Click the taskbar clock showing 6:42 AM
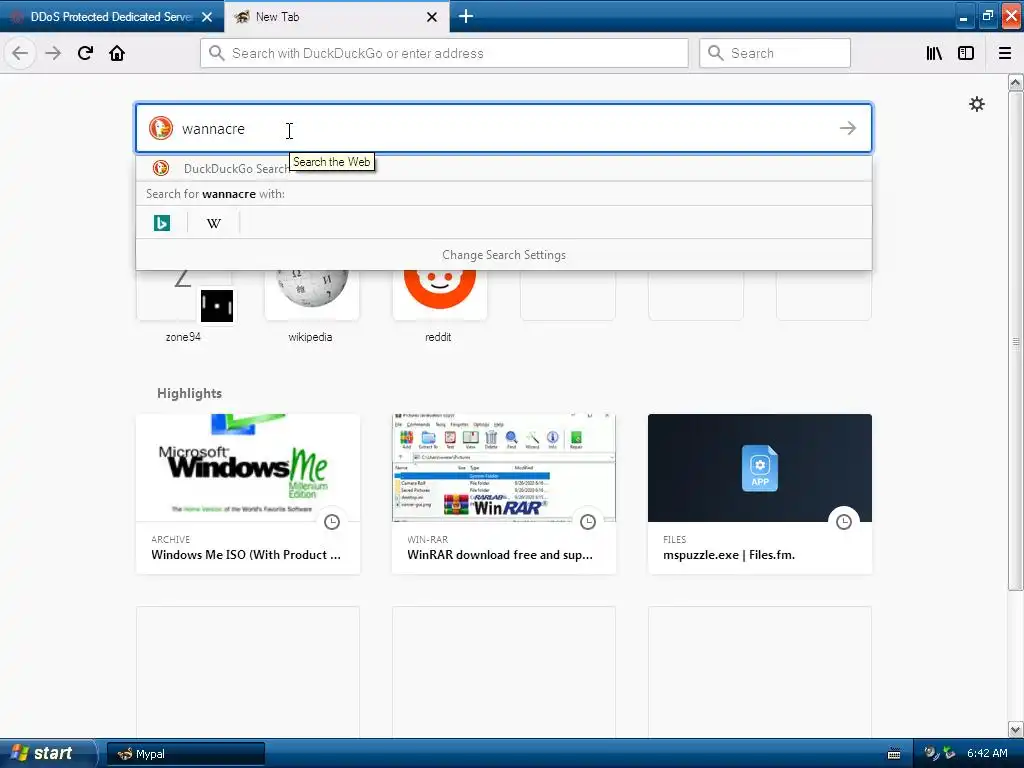Image resolution: width=1024 pixels, height=768 pixels. coord(987,753)
